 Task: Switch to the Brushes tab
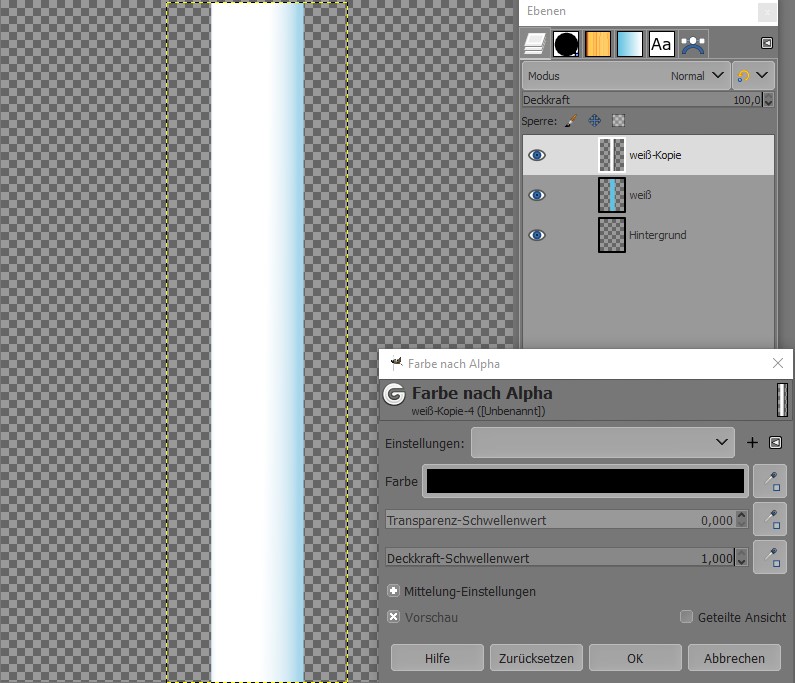tap(566, 44)
